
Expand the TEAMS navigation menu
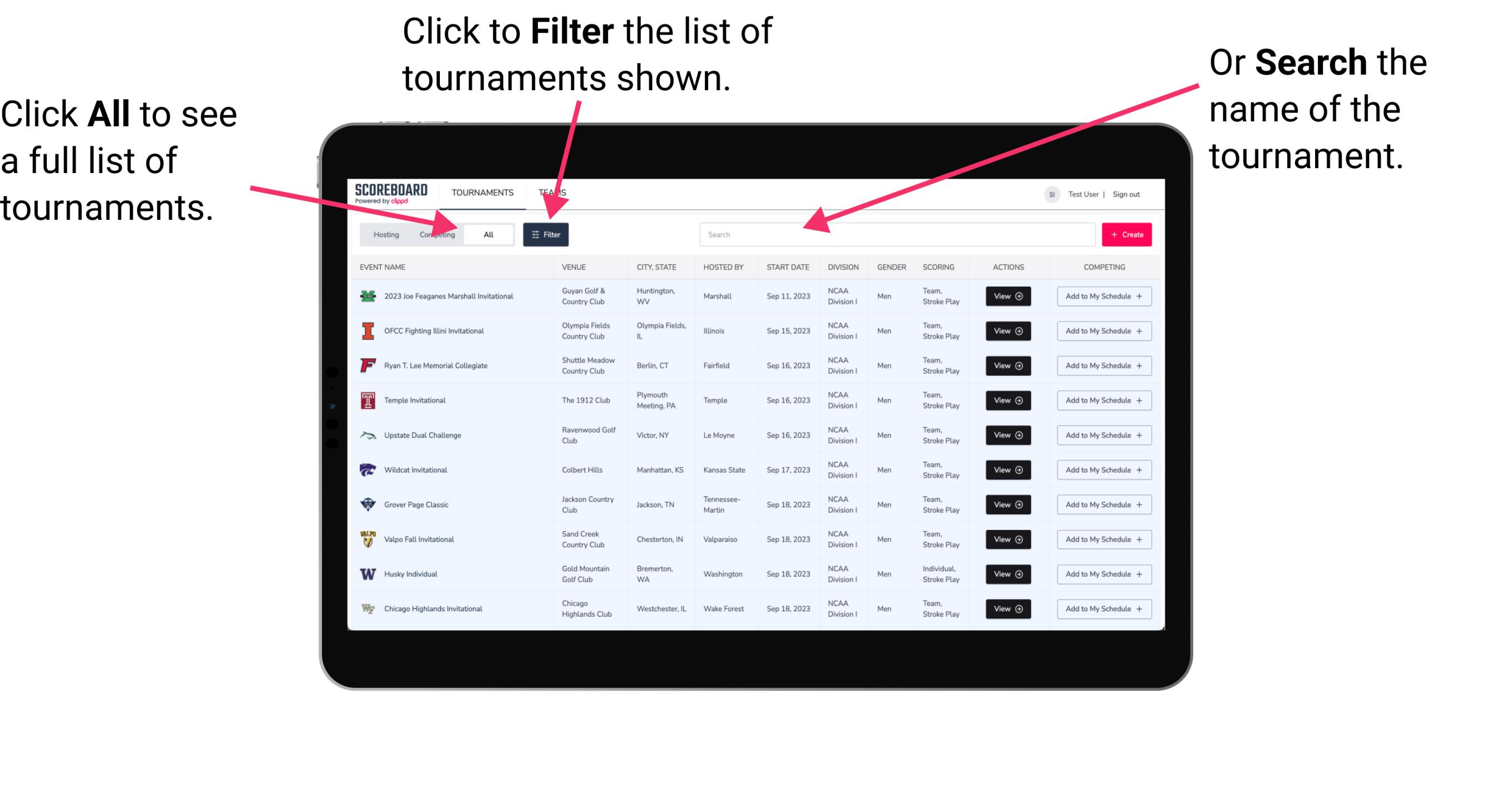pyautogui.click(x=555, y=192)
